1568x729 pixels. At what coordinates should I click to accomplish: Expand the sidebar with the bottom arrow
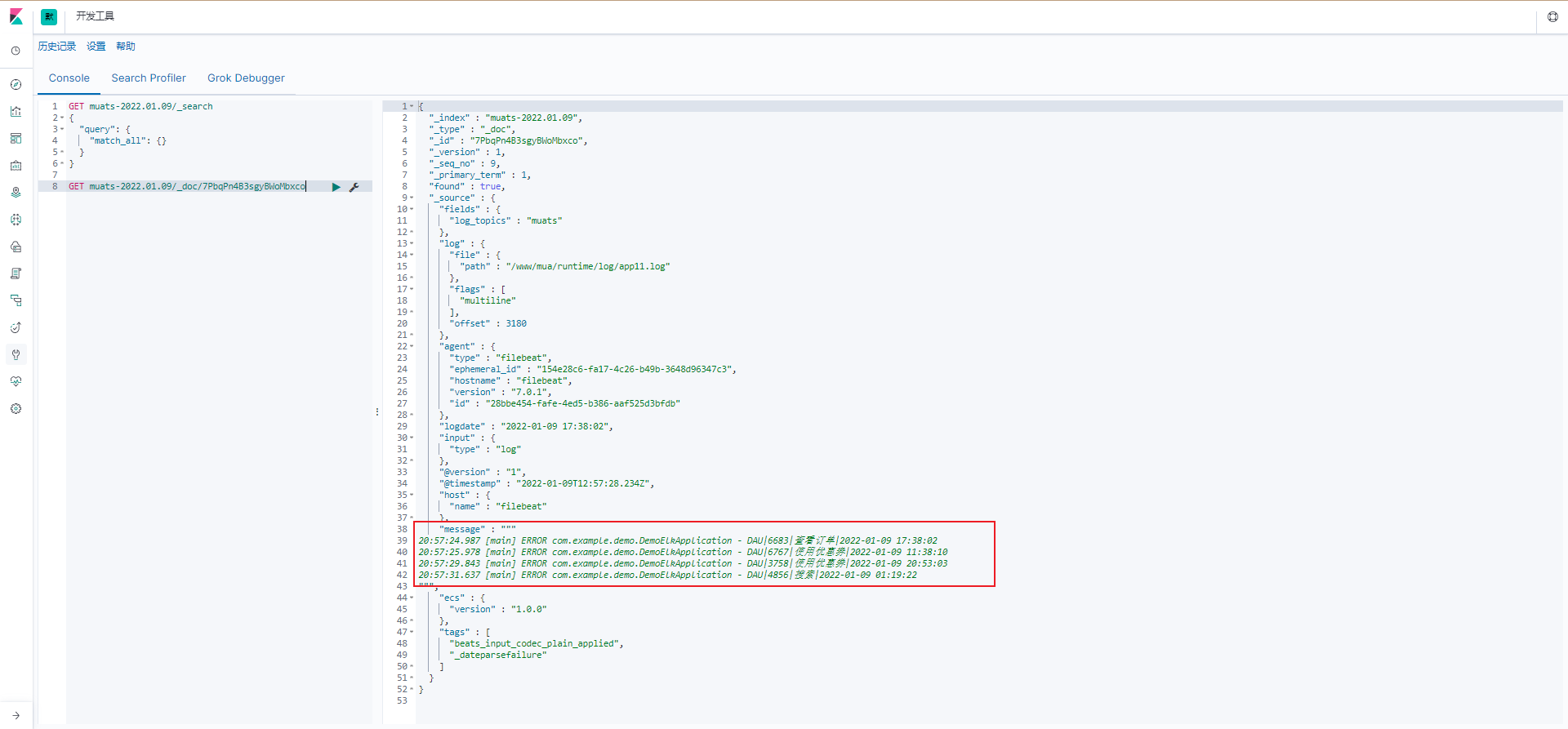tap(16, 715)
